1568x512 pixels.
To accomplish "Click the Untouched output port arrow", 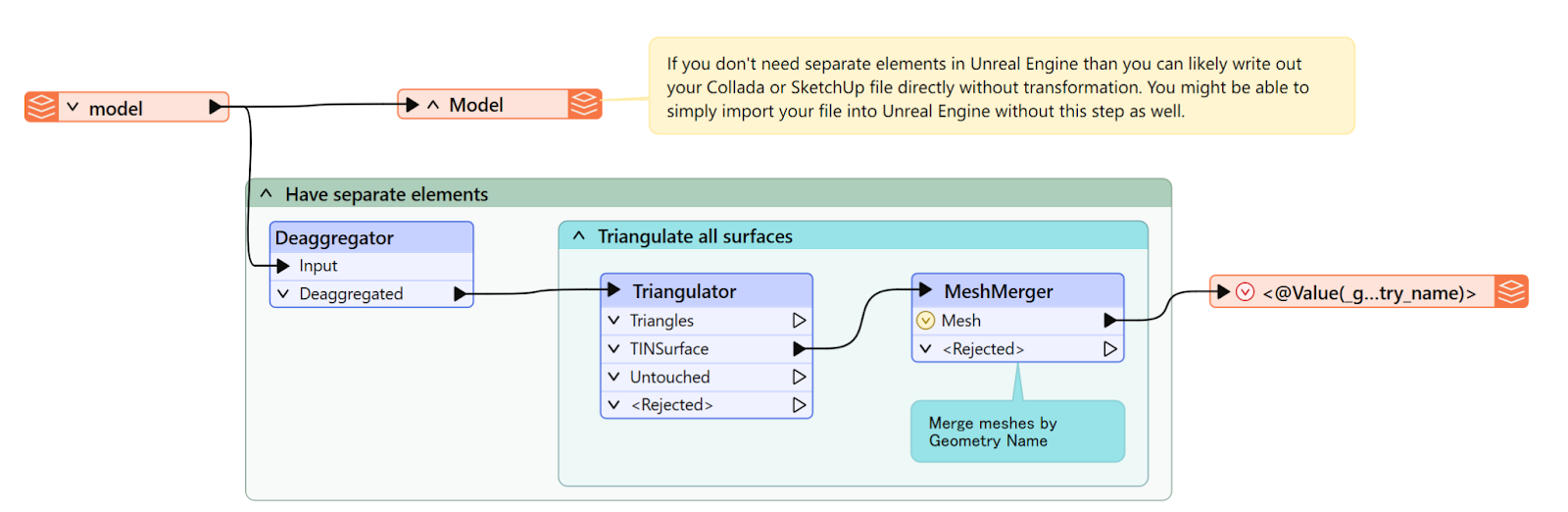I will point(800,377).
